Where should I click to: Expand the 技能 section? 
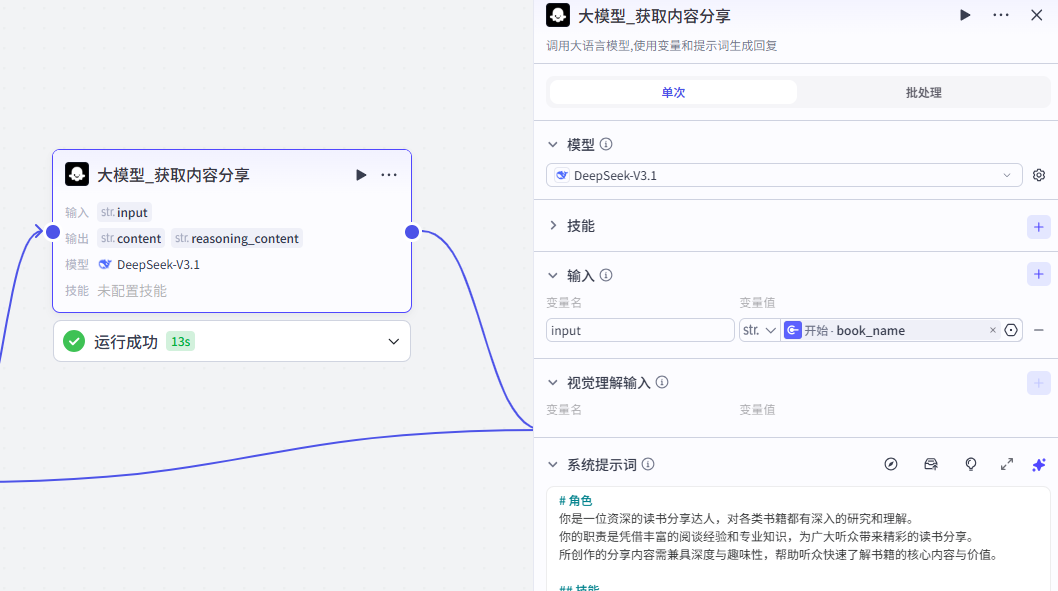click(553, 226)
